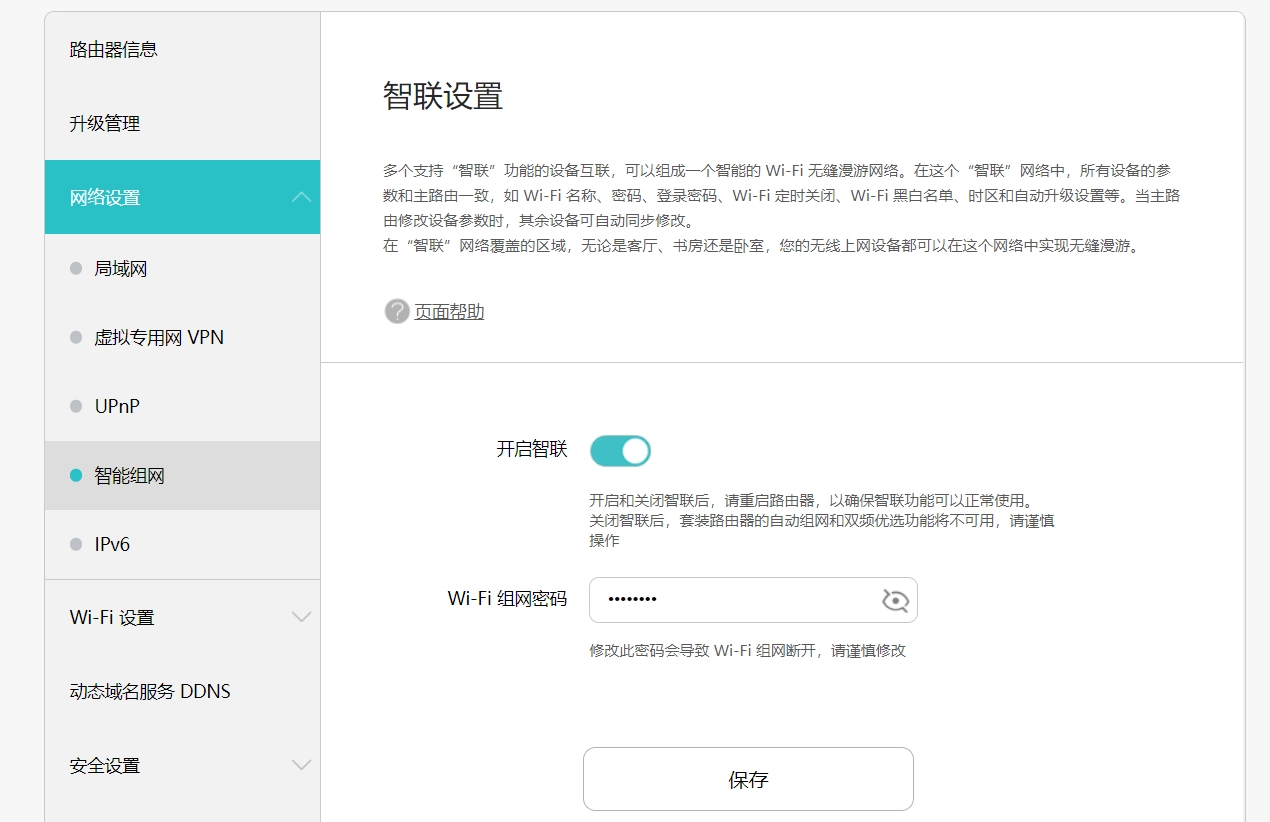The height and width of the screenshot is (822, 1270).
Task: Turn off the 开启智联 switch
Action: pyautogui.click(x=620, y=451)
